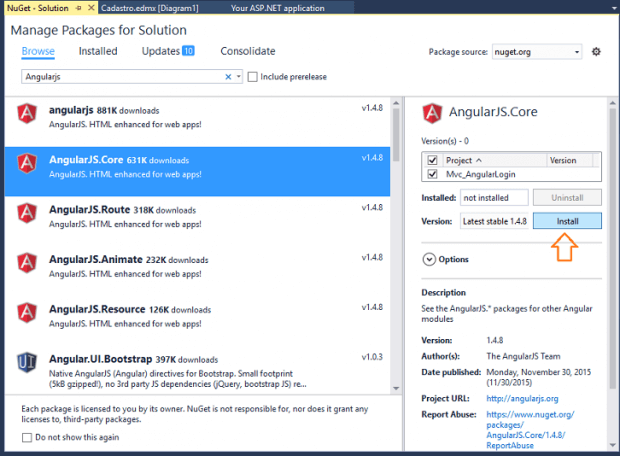Click the Install button

(x=566, y=221)
